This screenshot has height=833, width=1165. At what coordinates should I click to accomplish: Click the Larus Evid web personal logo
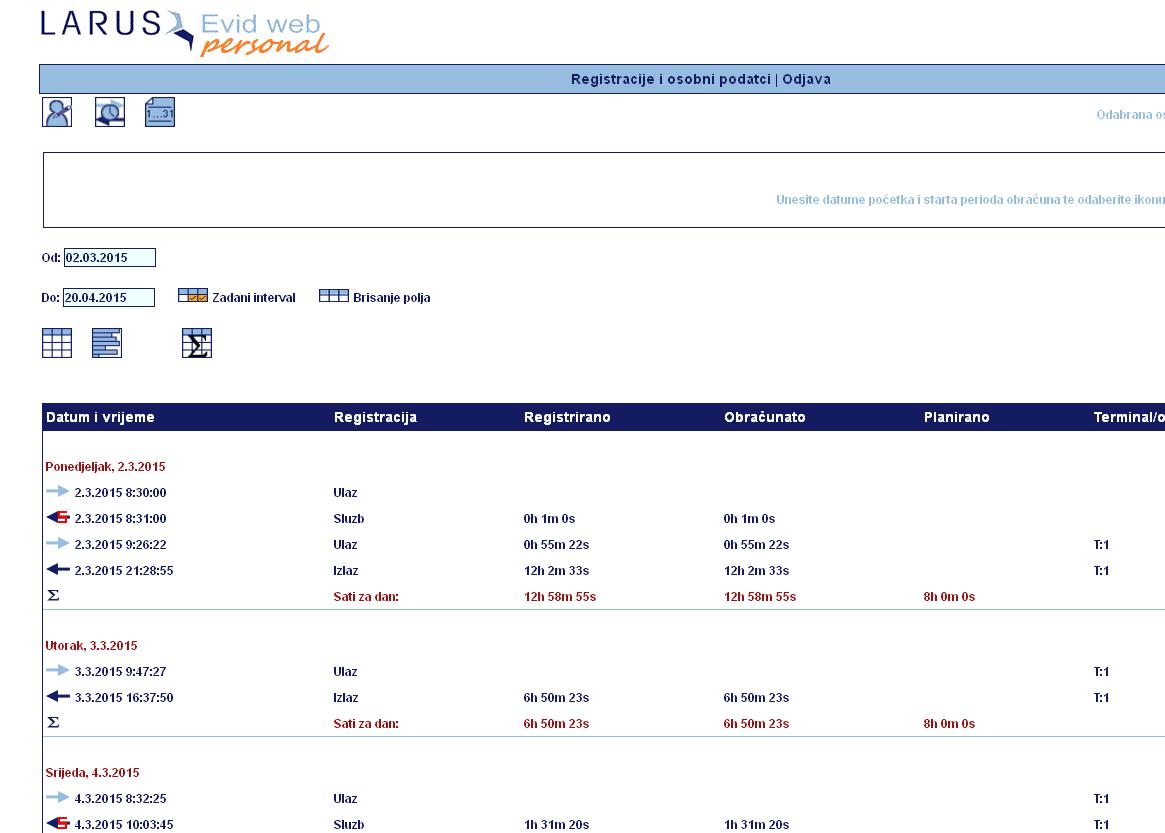pyautogui.click(x=184, y=31)
